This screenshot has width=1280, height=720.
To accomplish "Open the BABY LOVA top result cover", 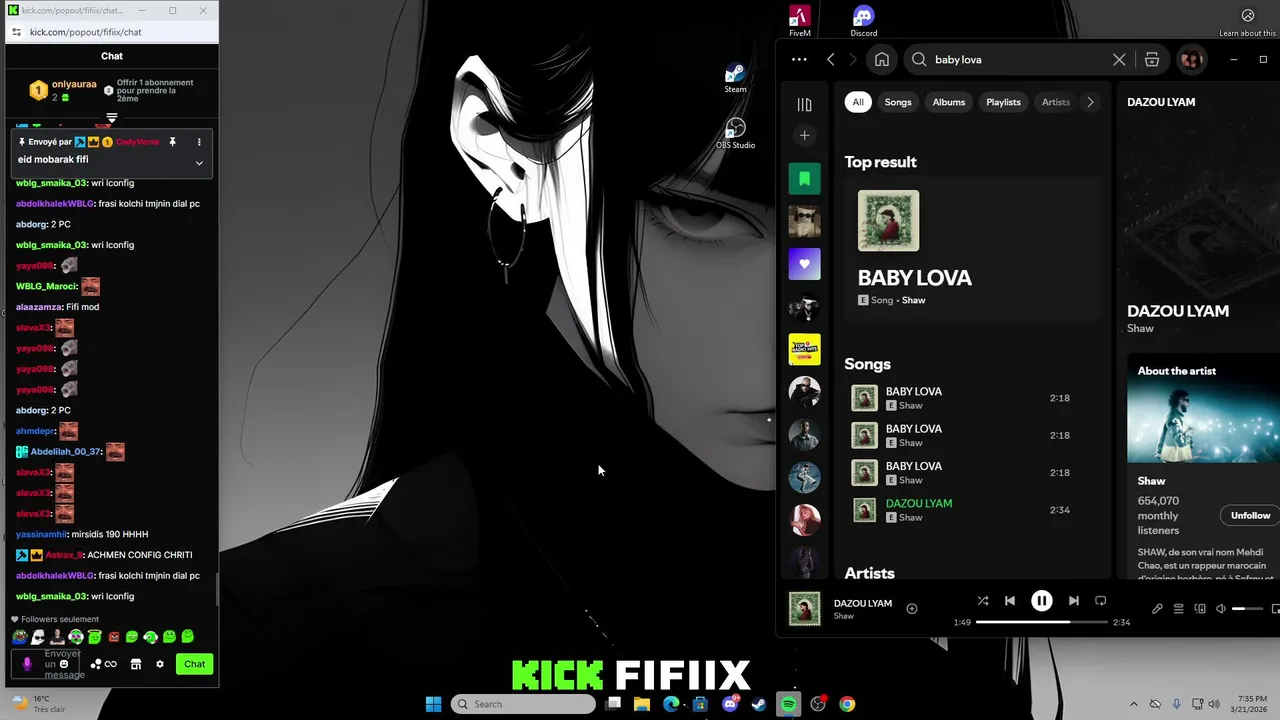I will tap(888, 221).
